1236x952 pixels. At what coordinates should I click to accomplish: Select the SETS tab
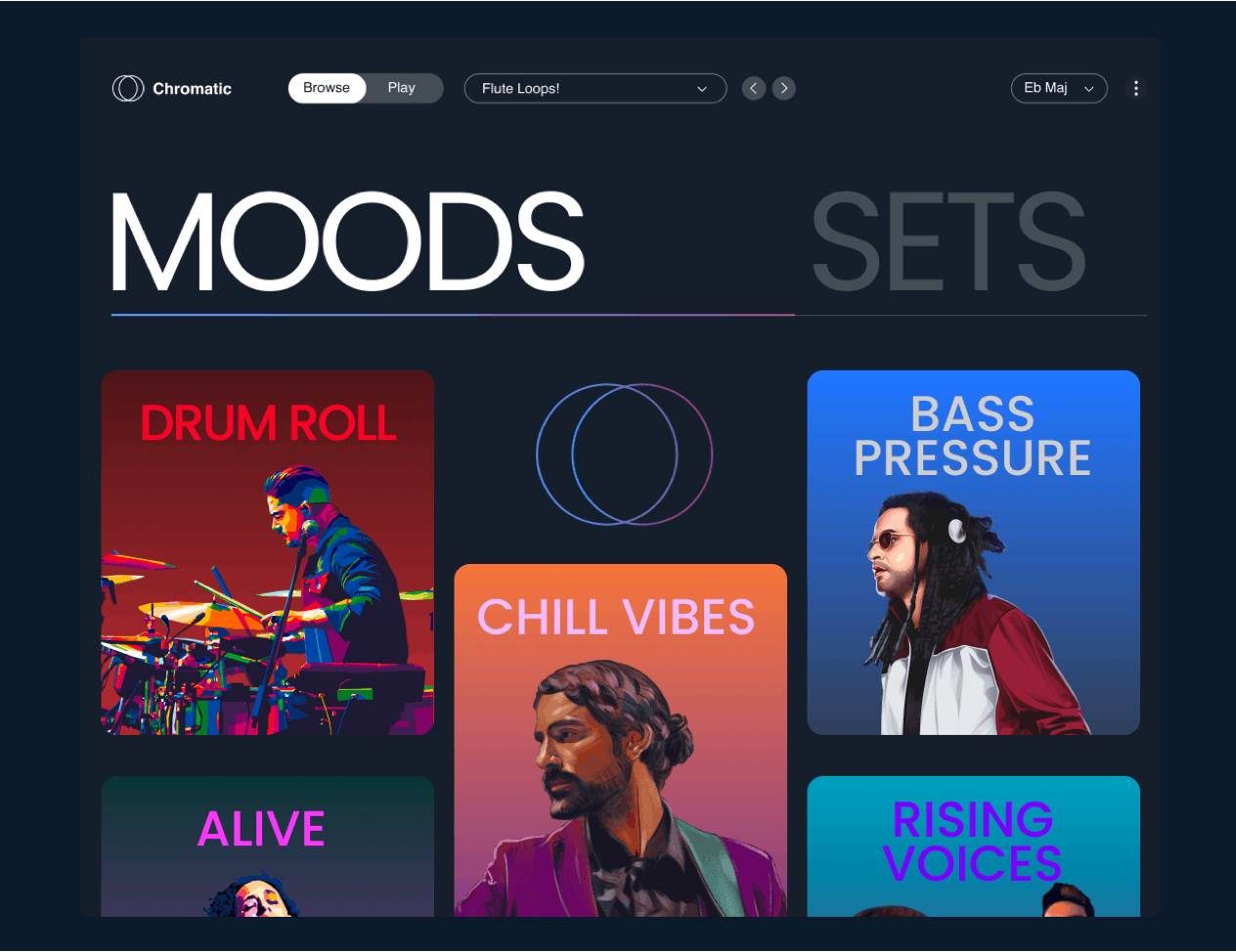949,241
